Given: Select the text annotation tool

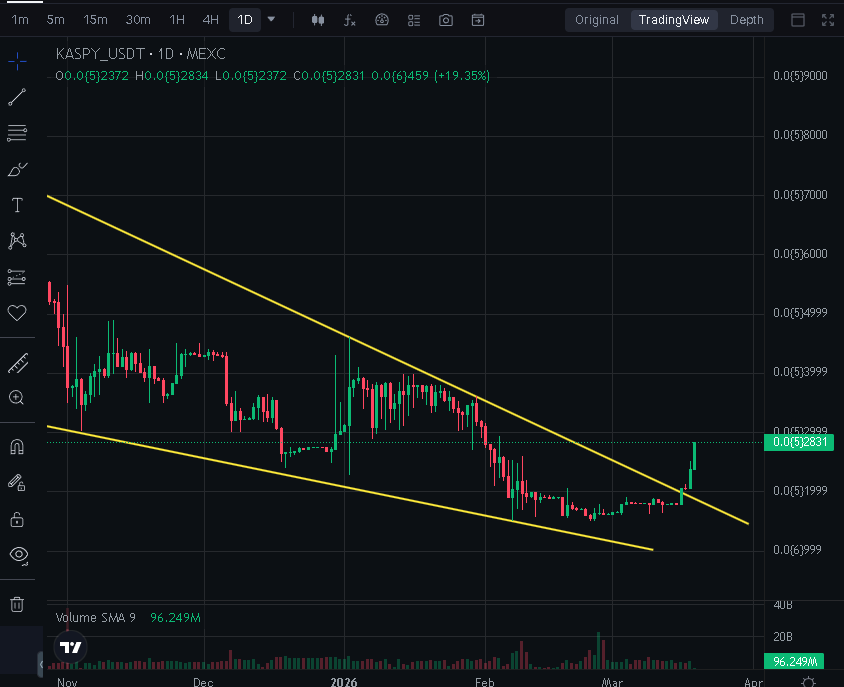Looking at the screenshot, I should click(x=17, y=205).
